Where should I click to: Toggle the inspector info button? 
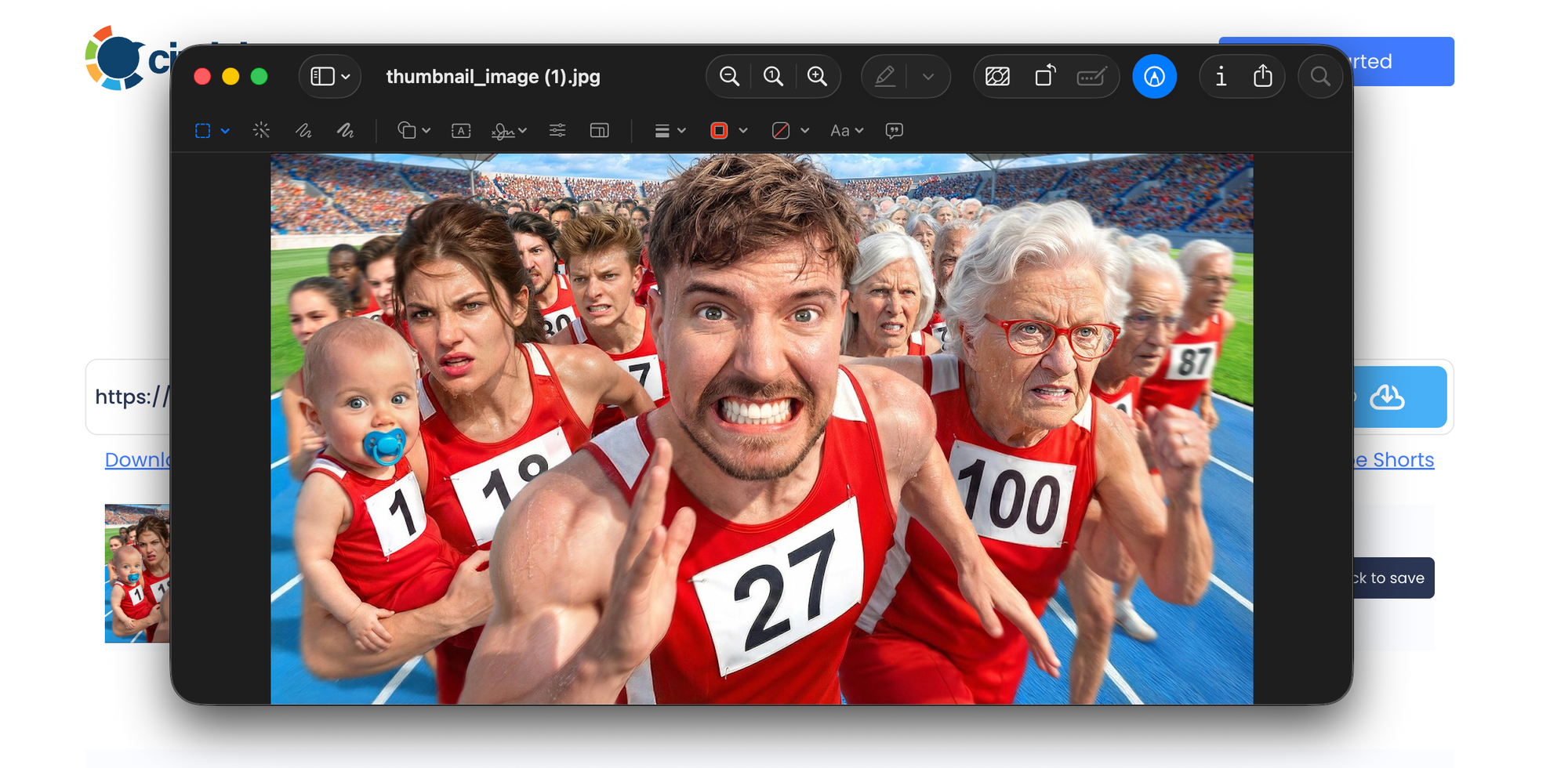coord(1221,77)
